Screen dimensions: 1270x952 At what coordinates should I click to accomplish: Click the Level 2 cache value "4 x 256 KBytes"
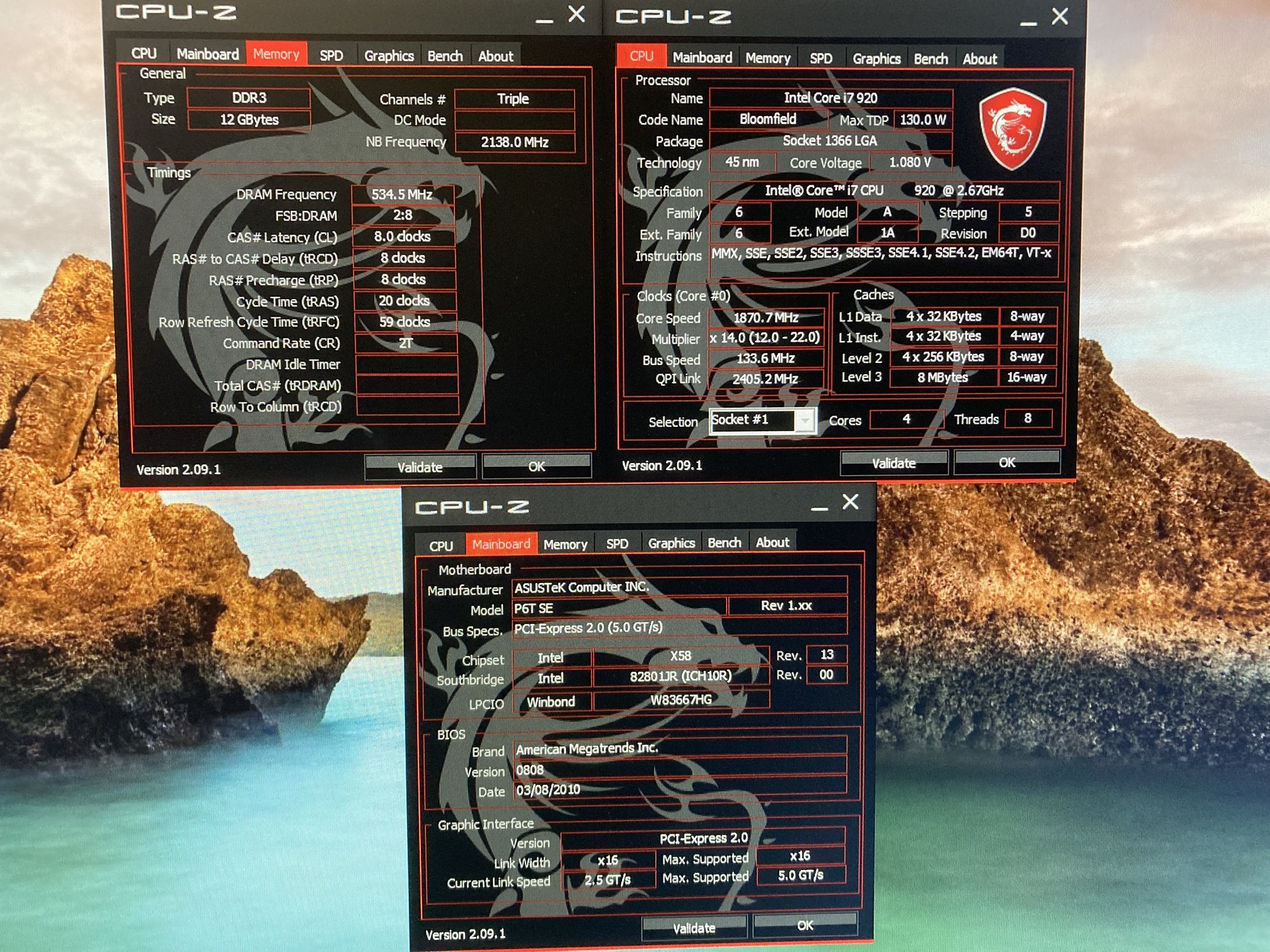pos(943,357)
